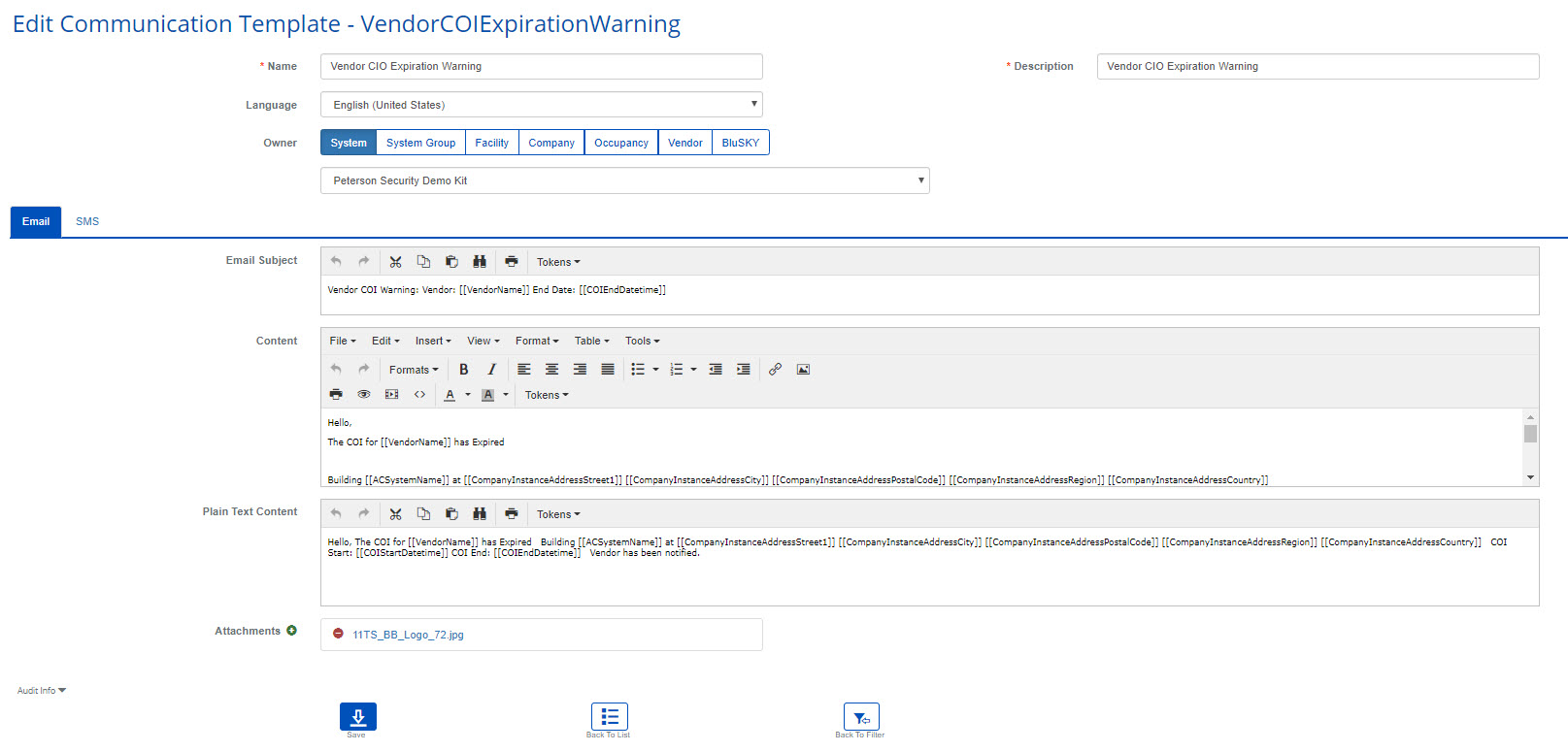
Task: Remove the 11TS_BB_Logo_72.jpg attachment
Action: click(338, 634)
